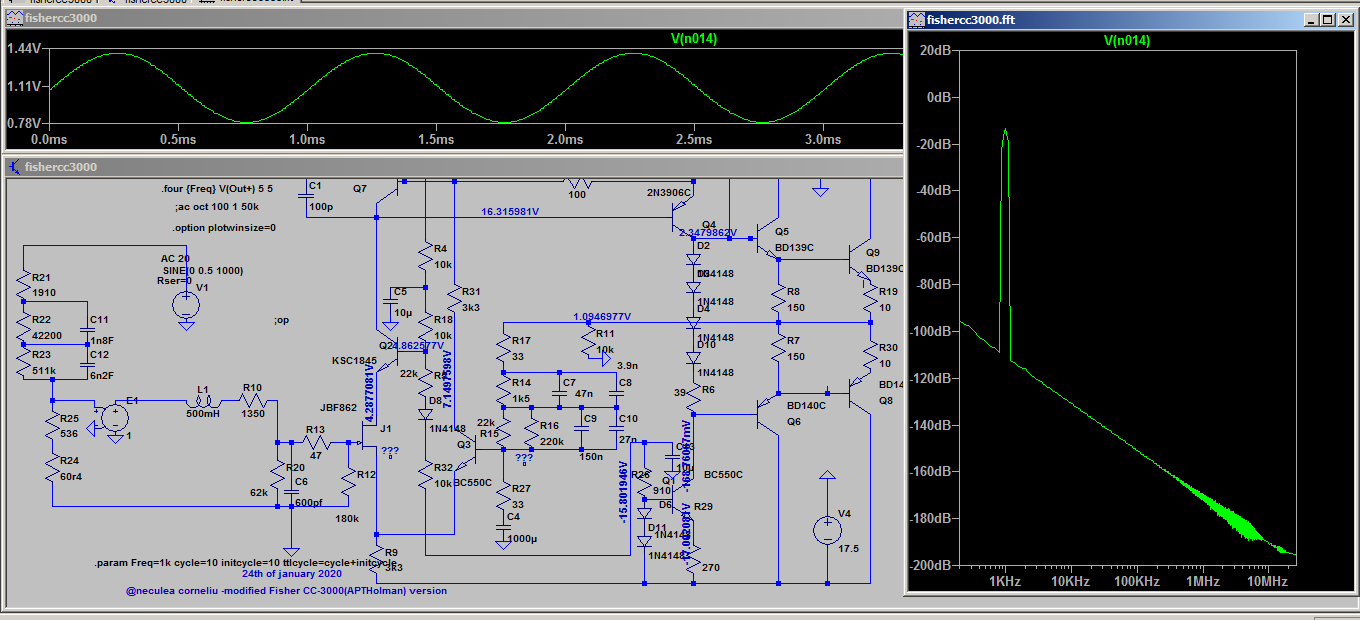This screenshot has height=620, width=1360.
Task: Click the 1.44V axis label in waveform plot
Action: [x=24, y=49]
